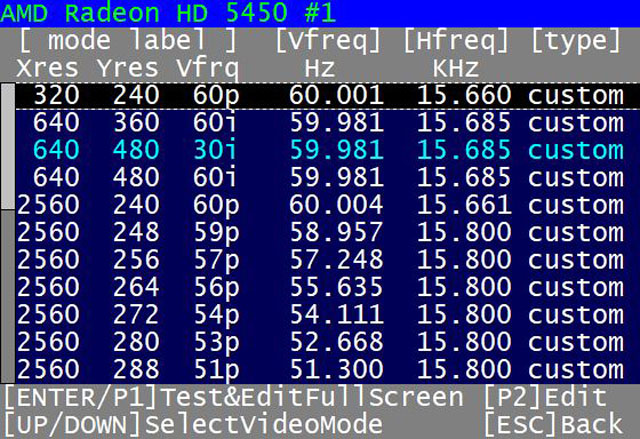640x439 pixels.
Task: Click the 58.957 vertical frequency value
Action: (336, 232)
